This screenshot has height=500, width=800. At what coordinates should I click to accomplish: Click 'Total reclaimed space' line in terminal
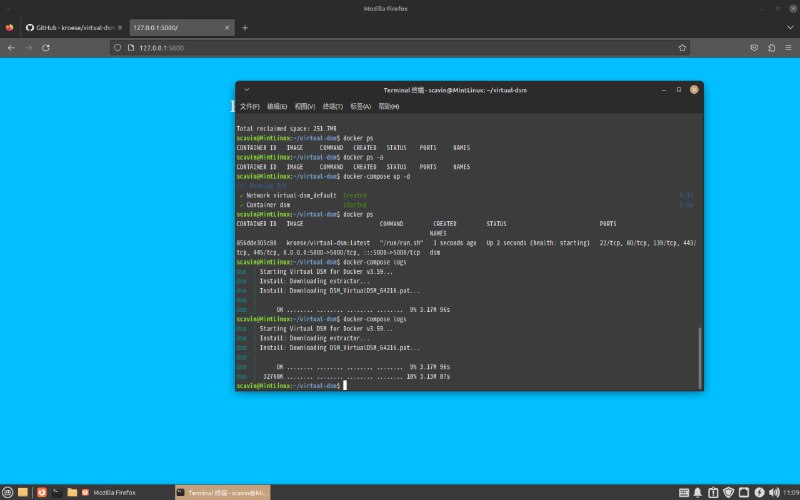click(286, 129)
